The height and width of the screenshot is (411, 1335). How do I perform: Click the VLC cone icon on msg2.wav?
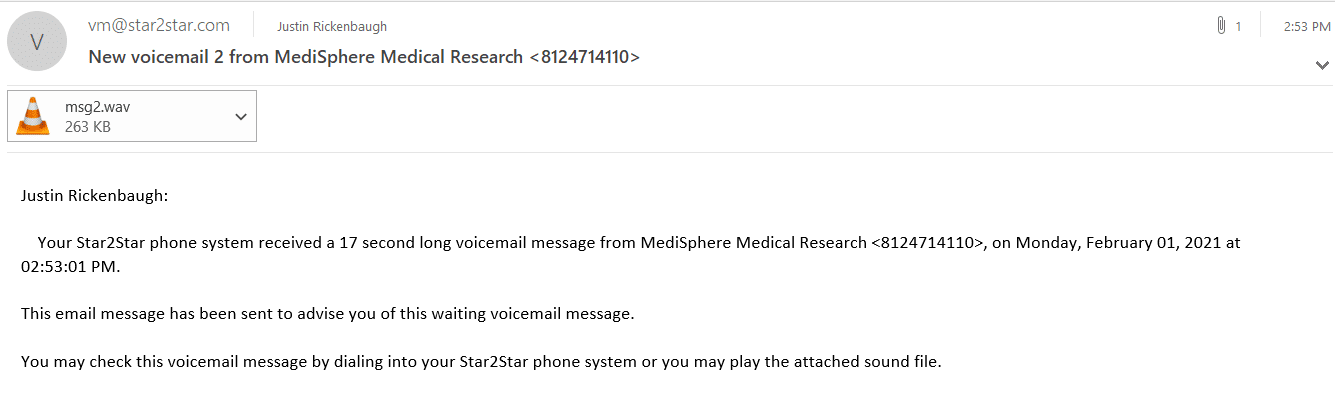(x=33, y=117)
